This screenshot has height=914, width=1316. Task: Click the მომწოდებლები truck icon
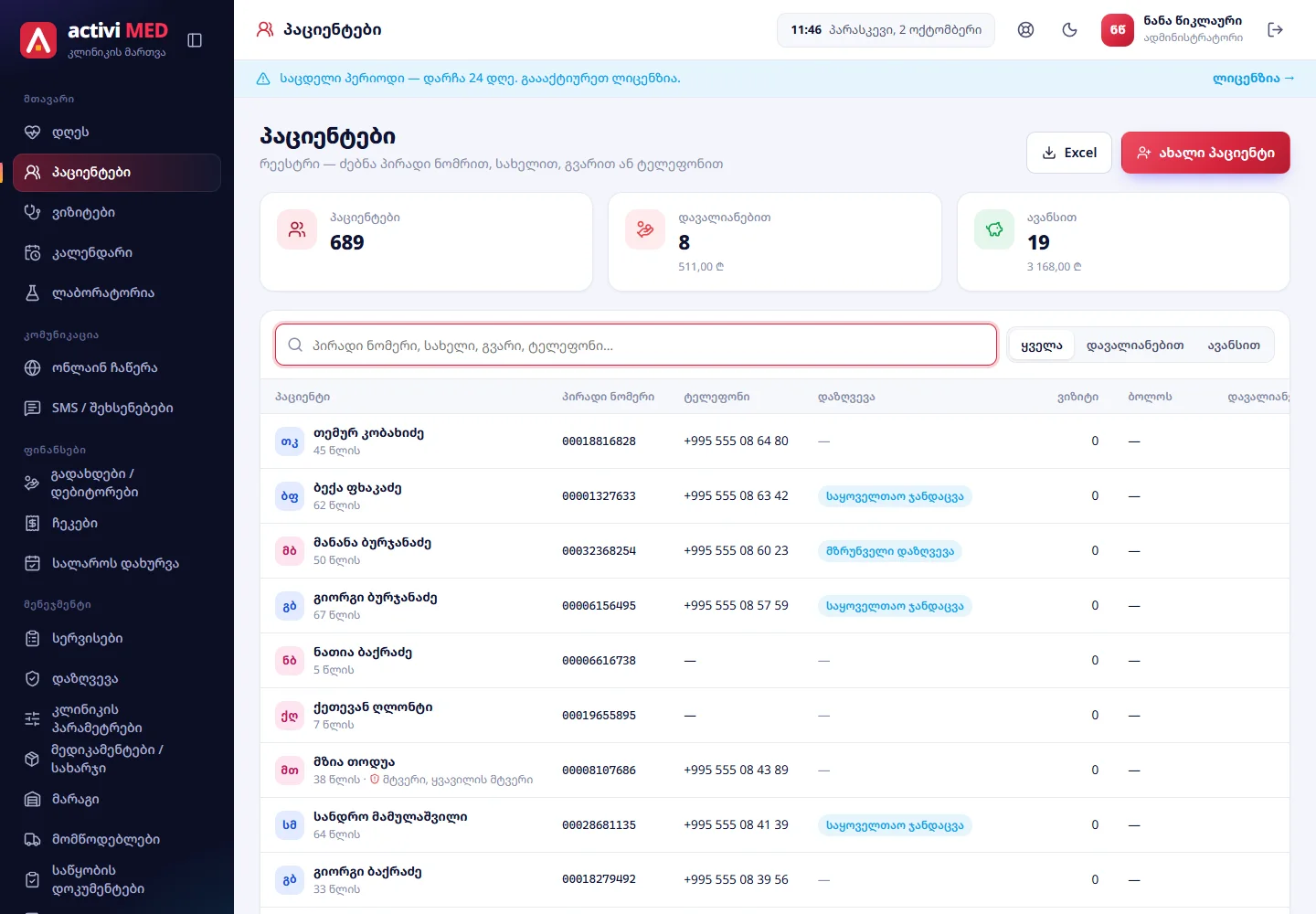tap(33, 840)
